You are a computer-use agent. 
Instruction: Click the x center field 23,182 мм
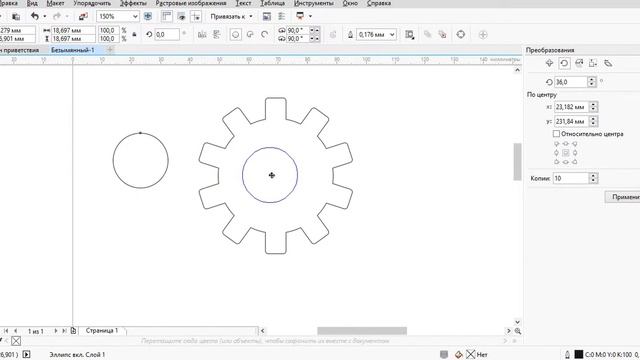click(571, 107)
